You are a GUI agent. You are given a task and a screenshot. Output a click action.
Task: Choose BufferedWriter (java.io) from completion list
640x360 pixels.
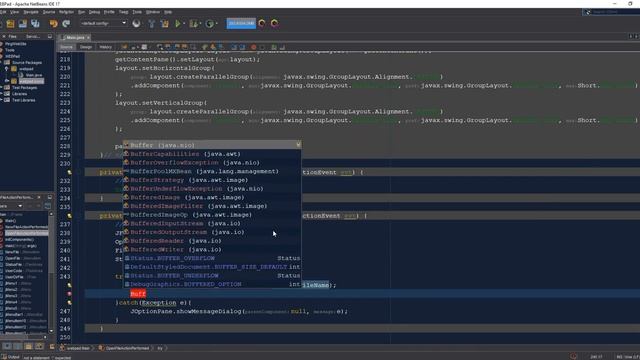pos(212,249)
